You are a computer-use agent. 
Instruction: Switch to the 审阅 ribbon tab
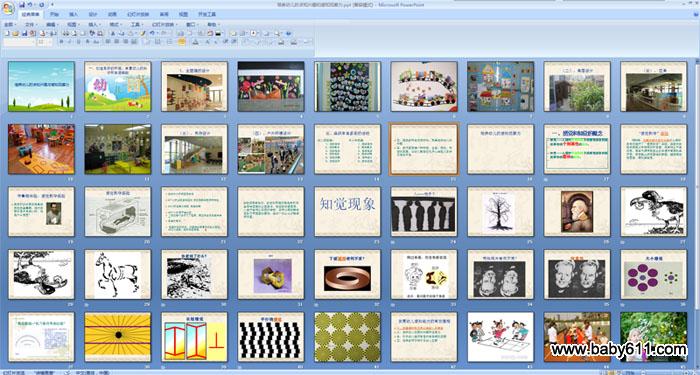click(164, 14)
